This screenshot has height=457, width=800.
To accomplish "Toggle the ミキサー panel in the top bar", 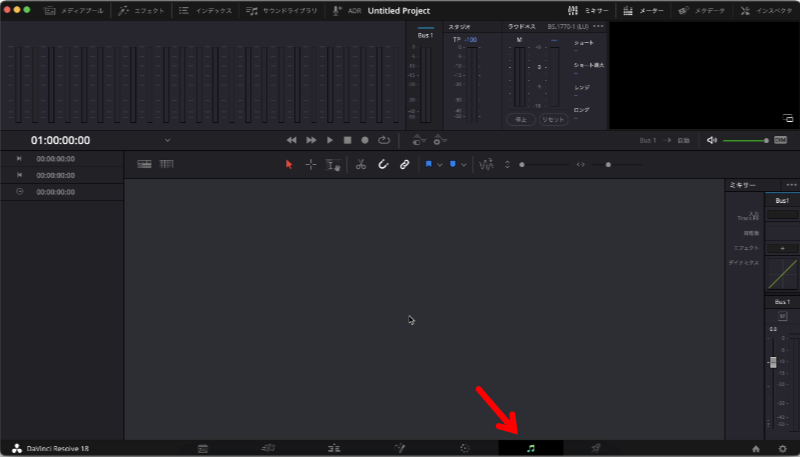I will point(588,11).
